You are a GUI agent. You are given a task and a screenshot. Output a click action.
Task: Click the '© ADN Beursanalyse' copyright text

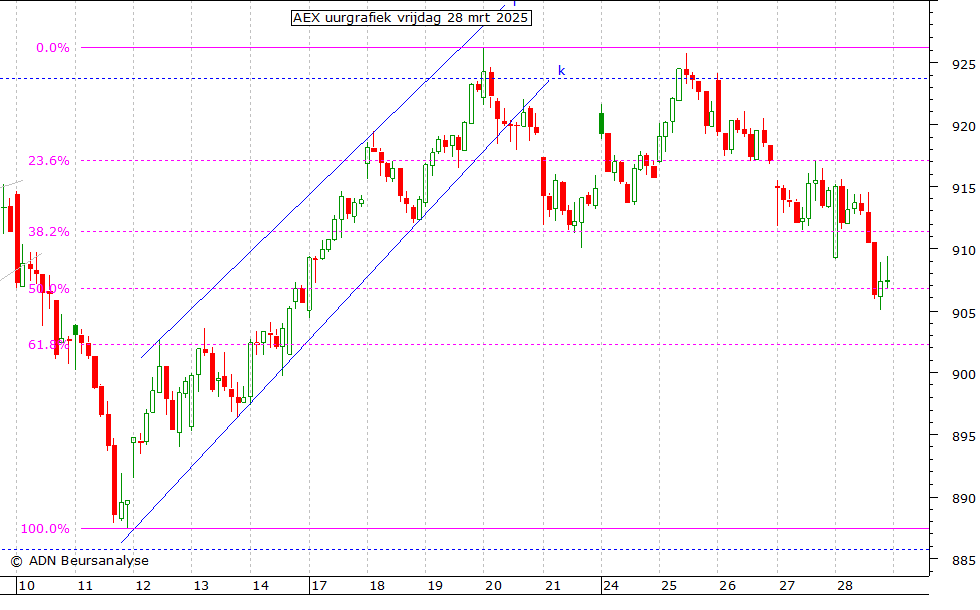(x=79, y=561)
